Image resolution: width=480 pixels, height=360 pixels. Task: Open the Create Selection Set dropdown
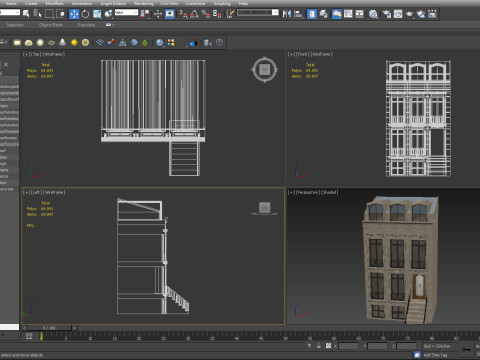pyautogui.click(x=275, y=12)
